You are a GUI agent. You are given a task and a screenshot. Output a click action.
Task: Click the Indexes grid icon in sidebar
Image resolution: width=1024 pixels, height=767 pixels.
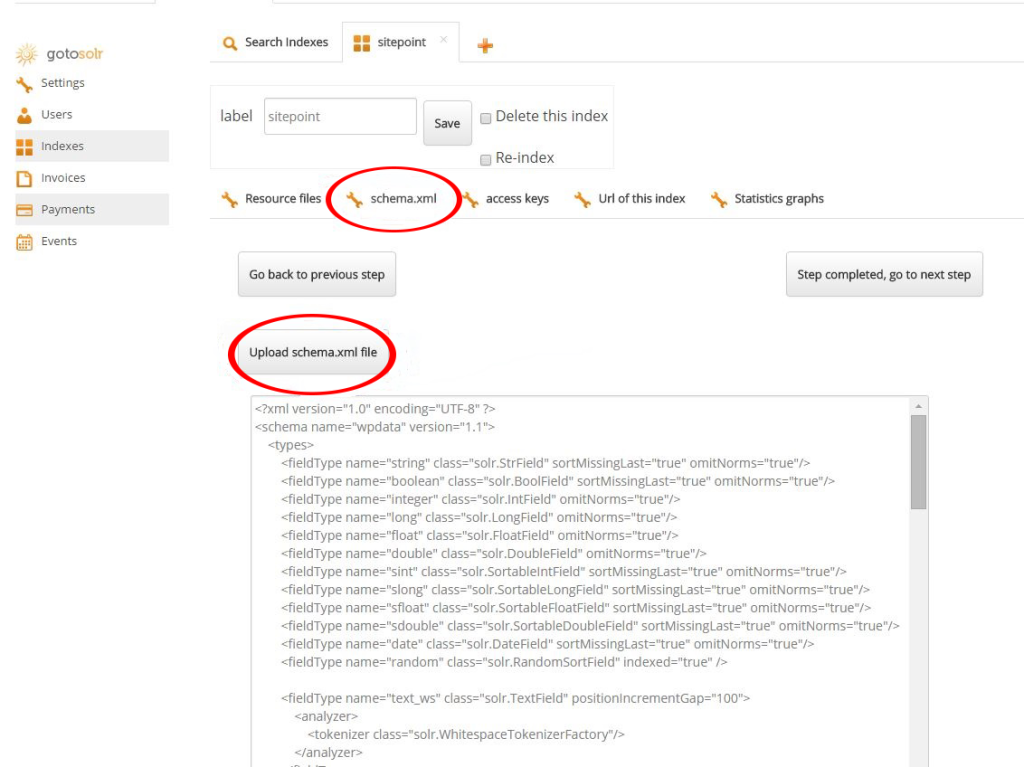pos(24,147)
